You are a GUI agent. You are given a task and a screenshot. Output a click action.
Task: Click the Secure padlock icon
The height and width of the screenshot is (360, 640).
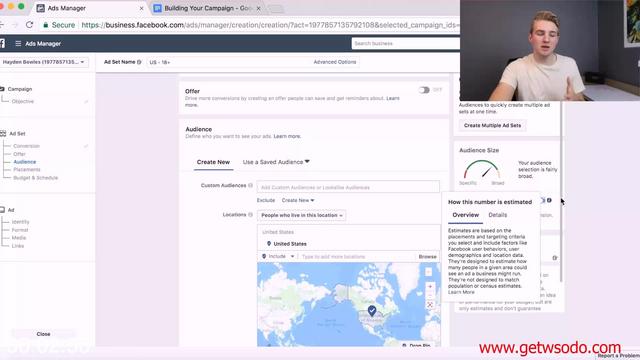46,25
